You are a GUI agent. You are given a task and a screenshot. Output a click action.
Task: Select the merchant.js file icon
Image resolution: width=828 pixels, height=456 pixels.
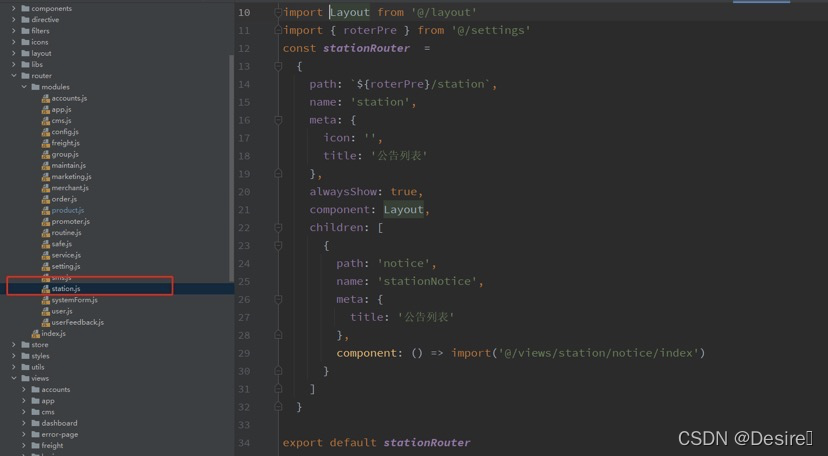point(46,188)
